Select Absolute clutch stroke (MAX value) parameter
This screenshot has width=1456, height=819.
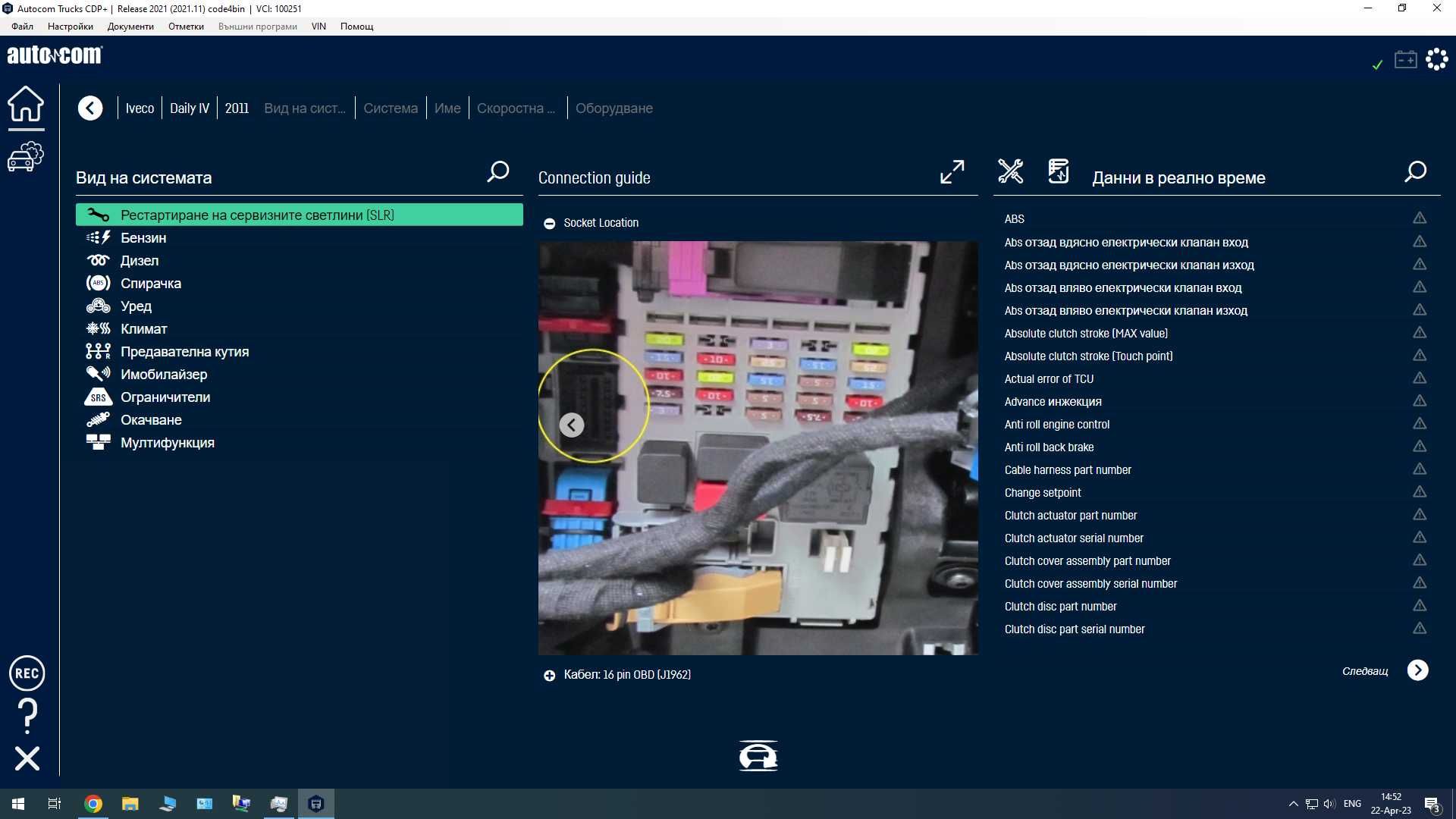pyautogui.click(x=1086, y=334)
